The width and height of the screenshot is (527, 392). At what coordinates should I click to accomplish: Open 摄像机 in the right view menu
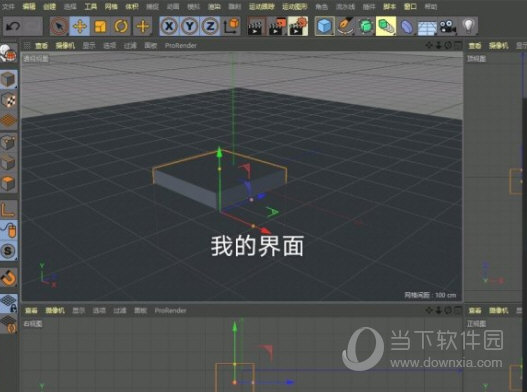pos(55,310)
